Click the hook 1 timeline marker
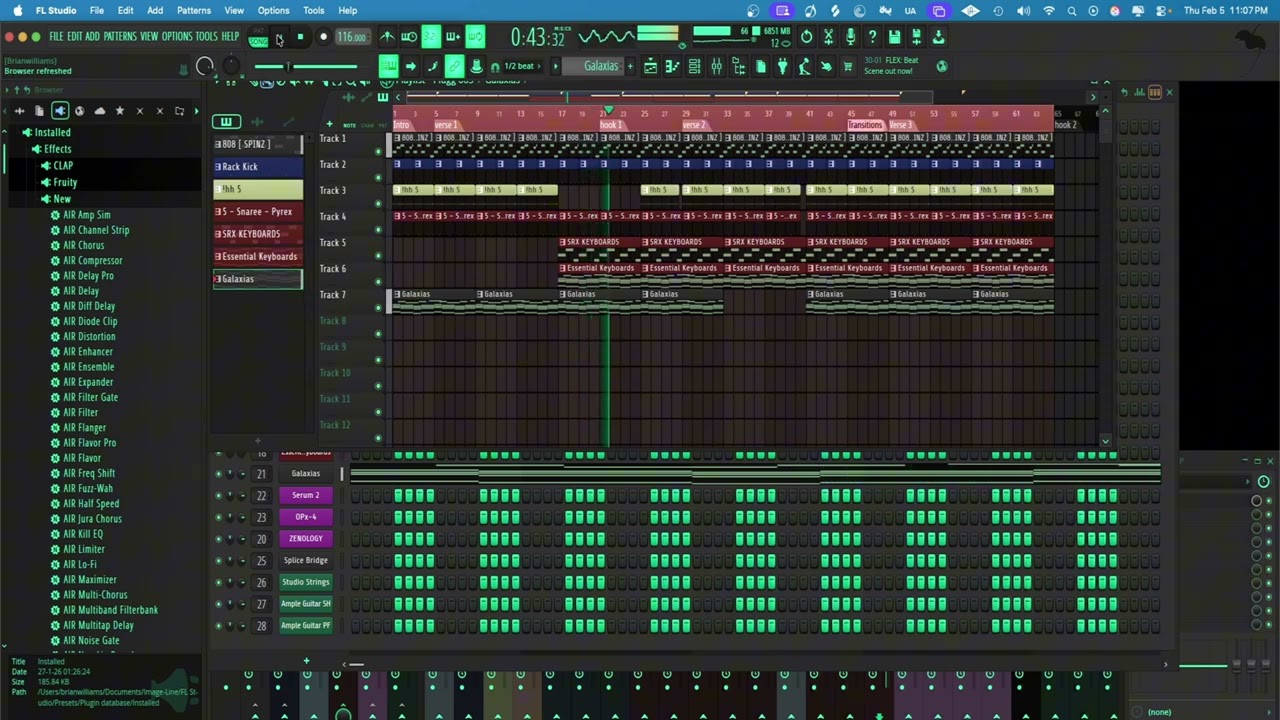This screenshot has height=720, width=1280. (x=611, y=125)
